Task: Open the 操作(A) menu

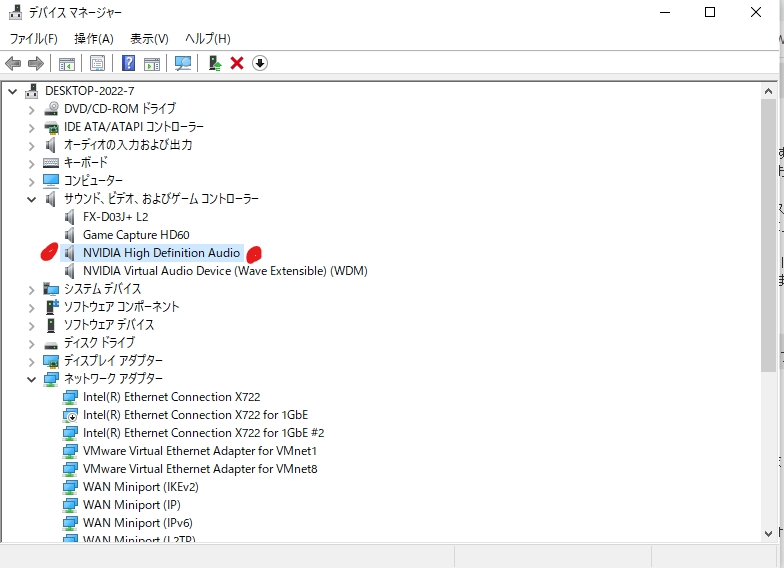Action: click(x=94, y=38)
